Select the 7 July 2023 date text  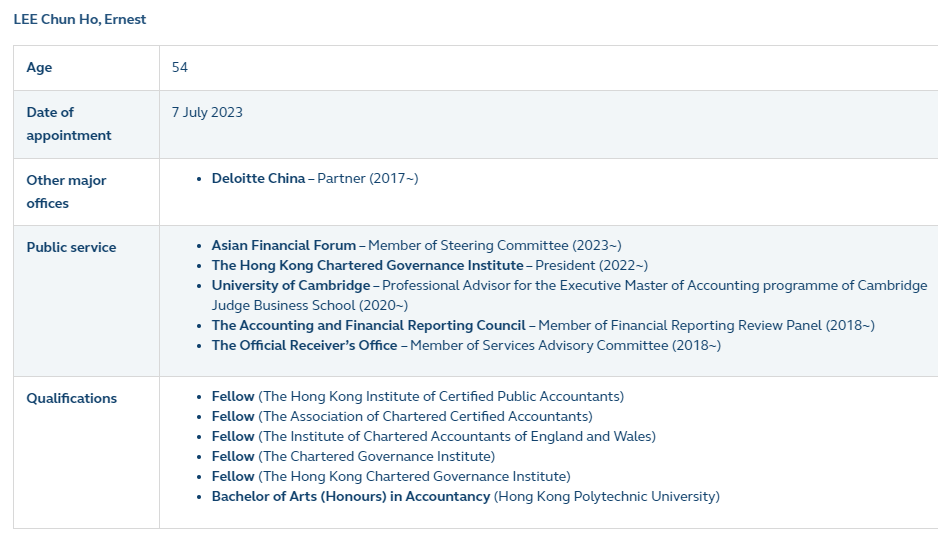pyautogui.click(x=207, y=112)
